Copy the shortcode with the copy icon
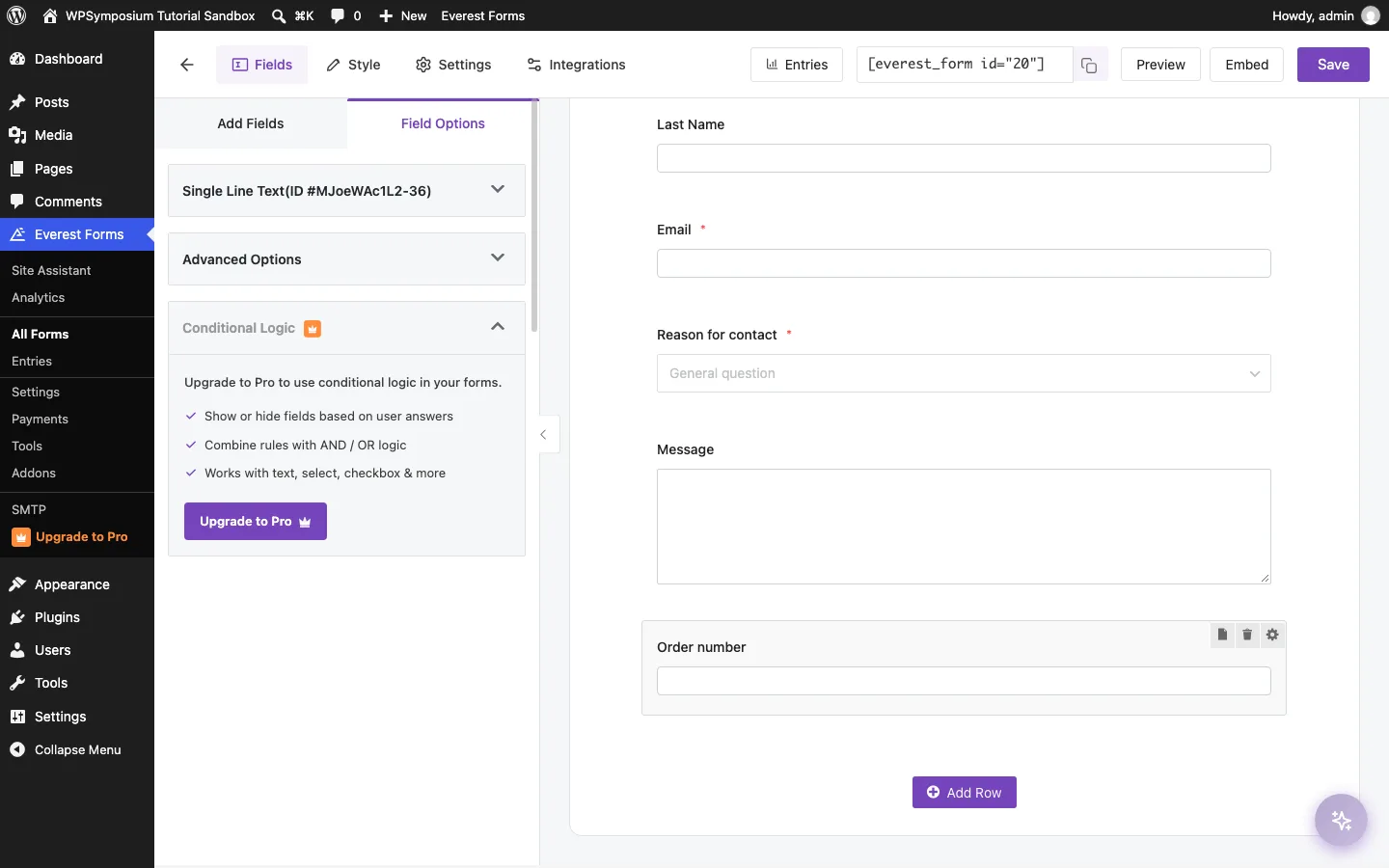The width and height of the screenshot is (1389, 868). [1089, 65]
